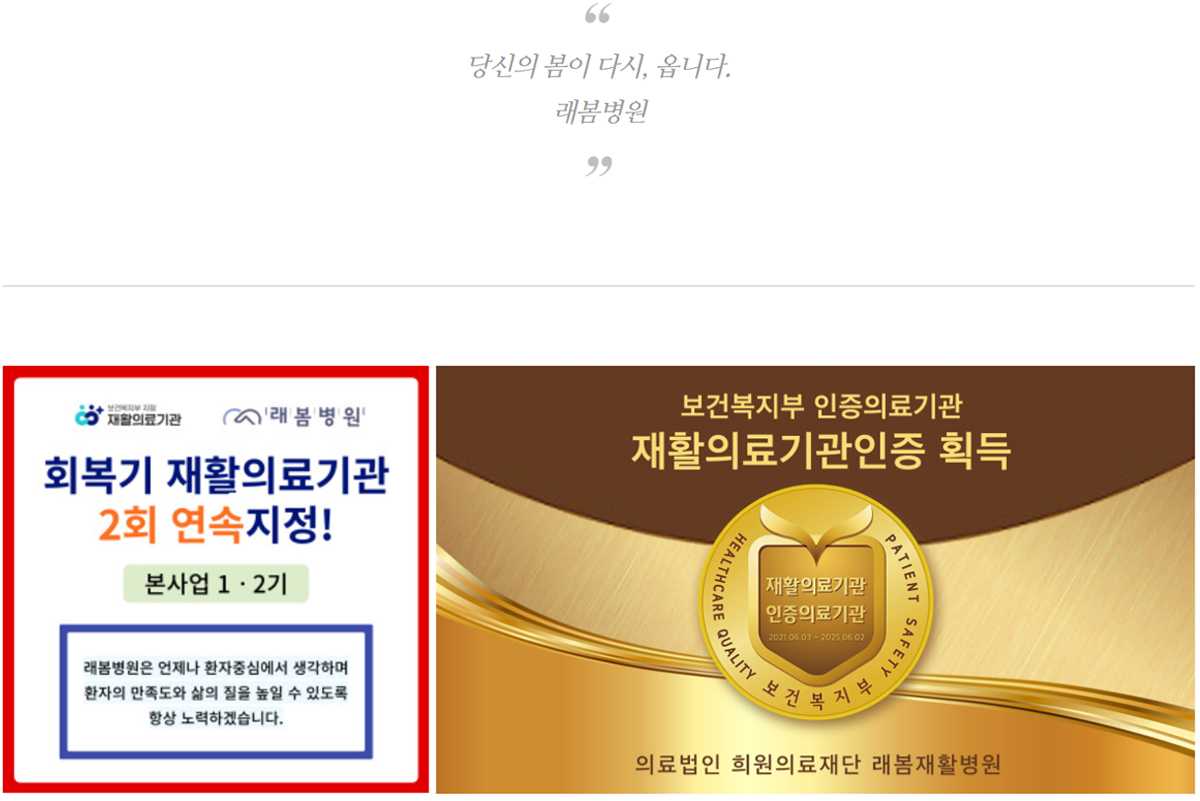This screenshot has height=801, width=1200.
Task: Click the blue-bordered 래봄병원 message box
Action: [216, 692]
